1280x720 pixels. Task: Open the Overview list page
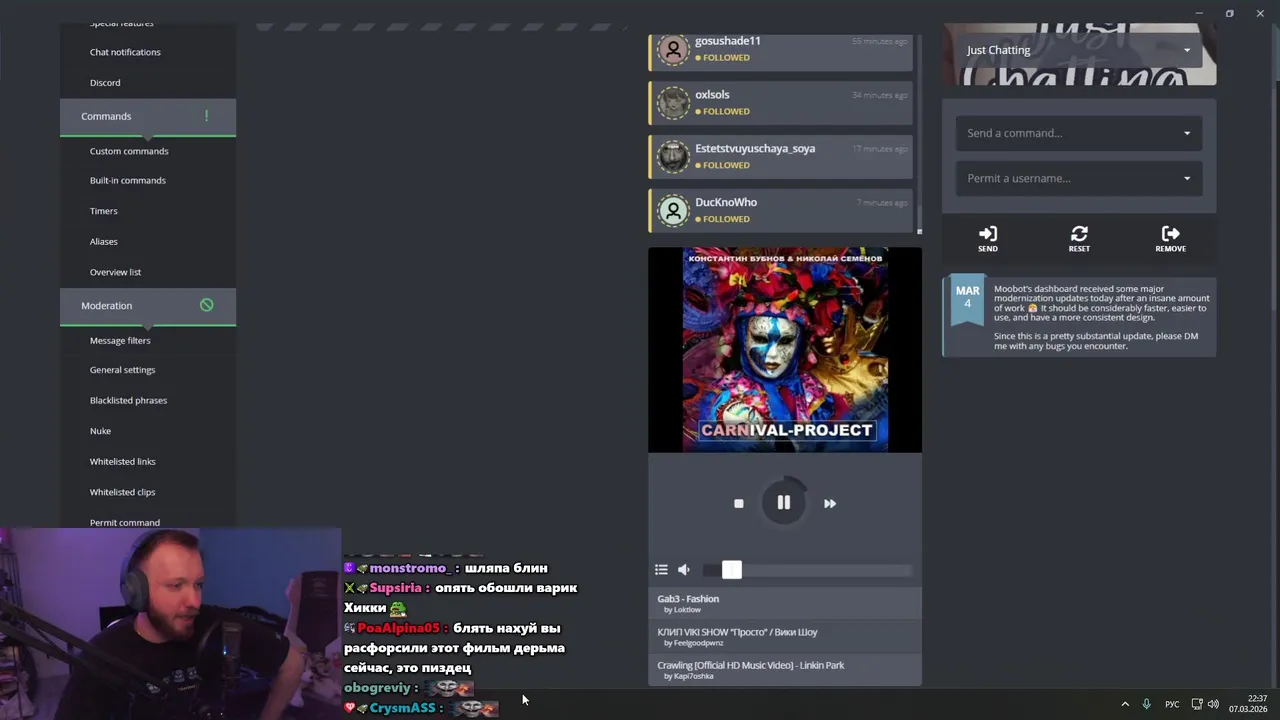click(116, 272)
